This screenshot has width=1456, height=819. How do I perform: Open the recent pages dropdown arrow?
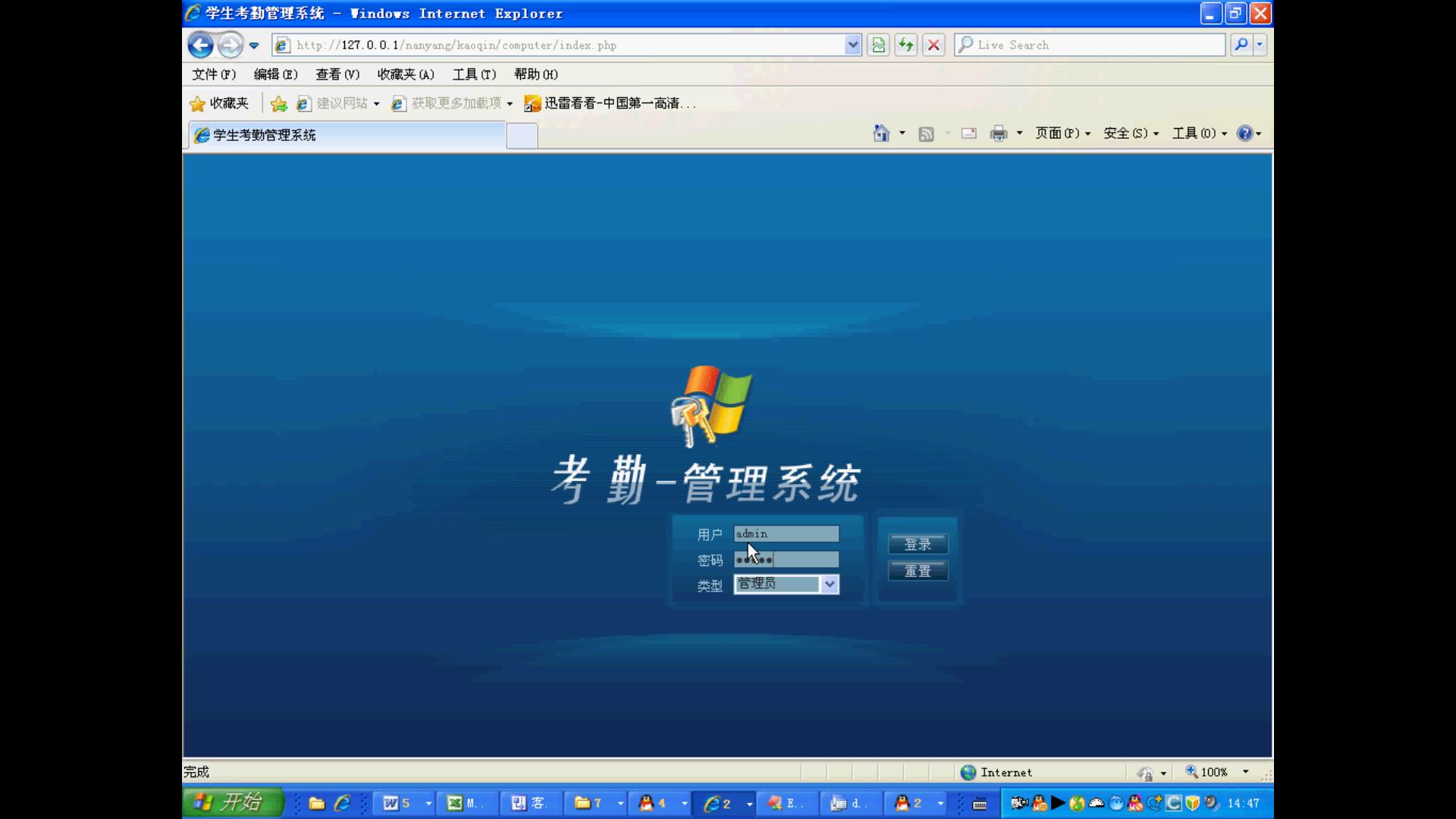coord(254,45)
